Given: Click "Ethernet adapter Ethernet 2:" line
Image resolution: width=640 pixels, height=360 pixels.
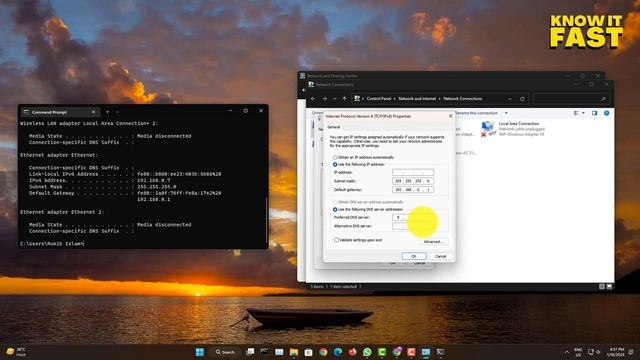Looking at the screenshot, I should [62, 212].
